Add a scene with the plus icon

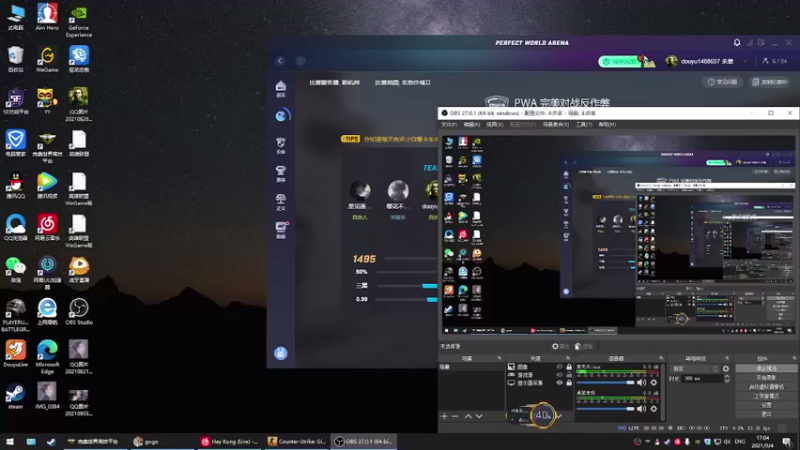444,416
